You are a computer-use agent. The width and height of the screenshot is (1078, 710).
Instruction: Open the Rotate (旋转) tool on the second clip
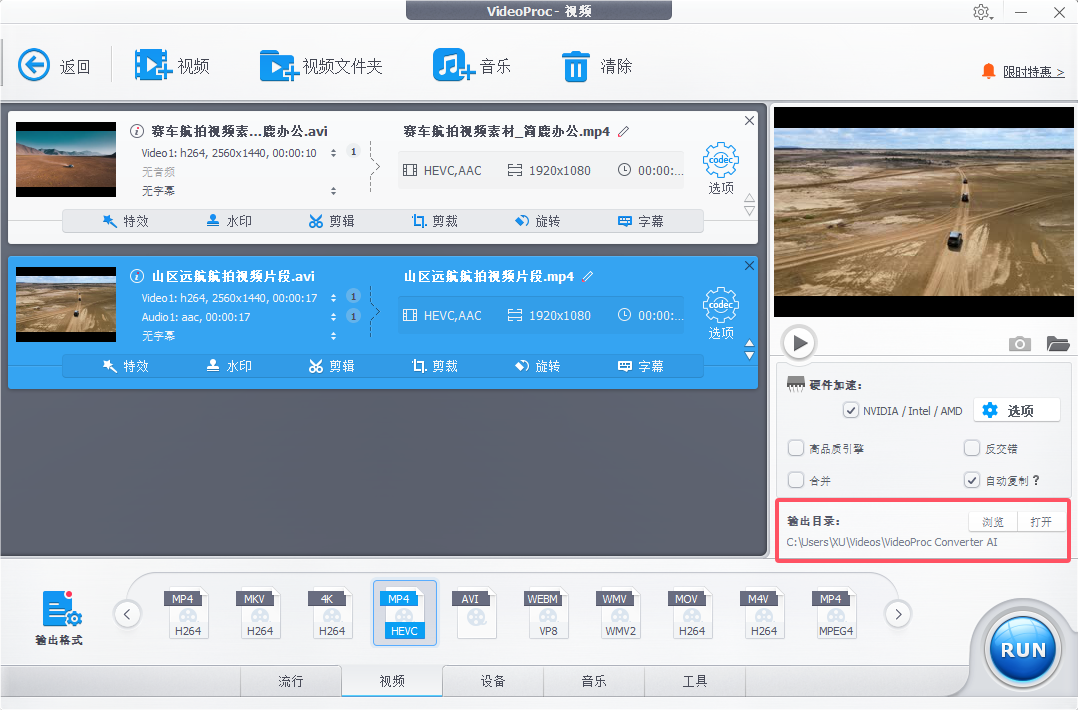[538, 365]
